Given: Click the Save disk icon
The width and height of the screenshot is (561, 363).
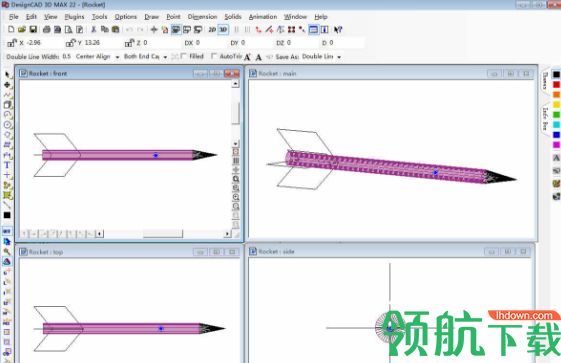Looking at the screenshot, I should tap(33, 30).
